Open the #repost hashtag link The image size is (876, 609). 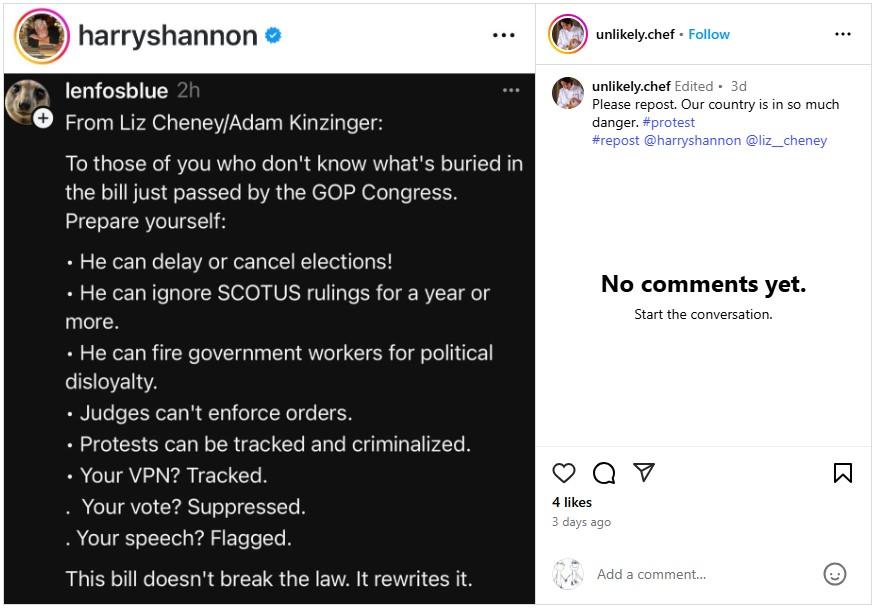click(x=615, y=140)
